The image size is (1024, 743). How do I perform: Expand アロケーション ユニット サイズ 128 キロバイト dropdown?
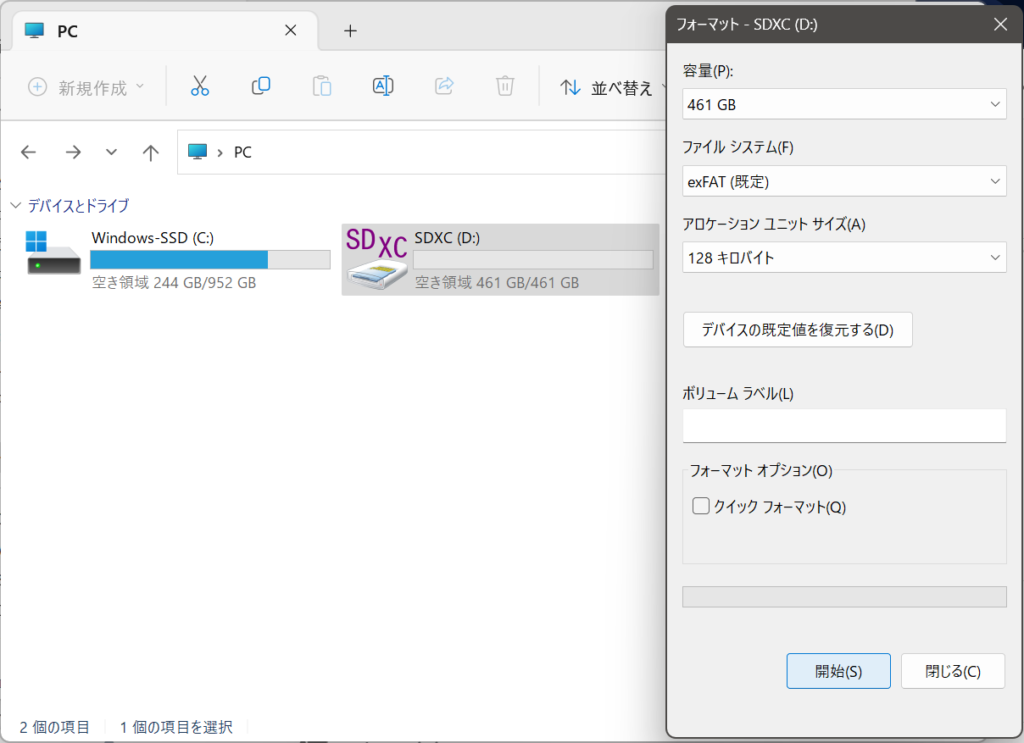[844, 258]
